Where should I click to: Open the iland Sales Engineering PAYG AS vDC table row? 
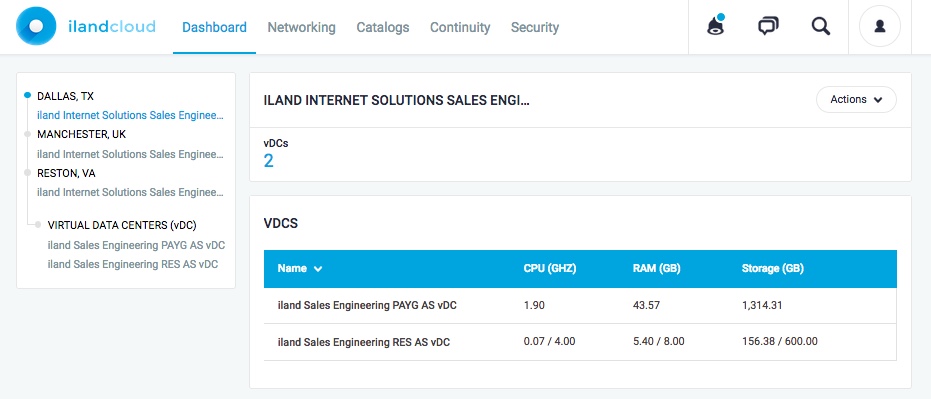(x=580, y=306)
